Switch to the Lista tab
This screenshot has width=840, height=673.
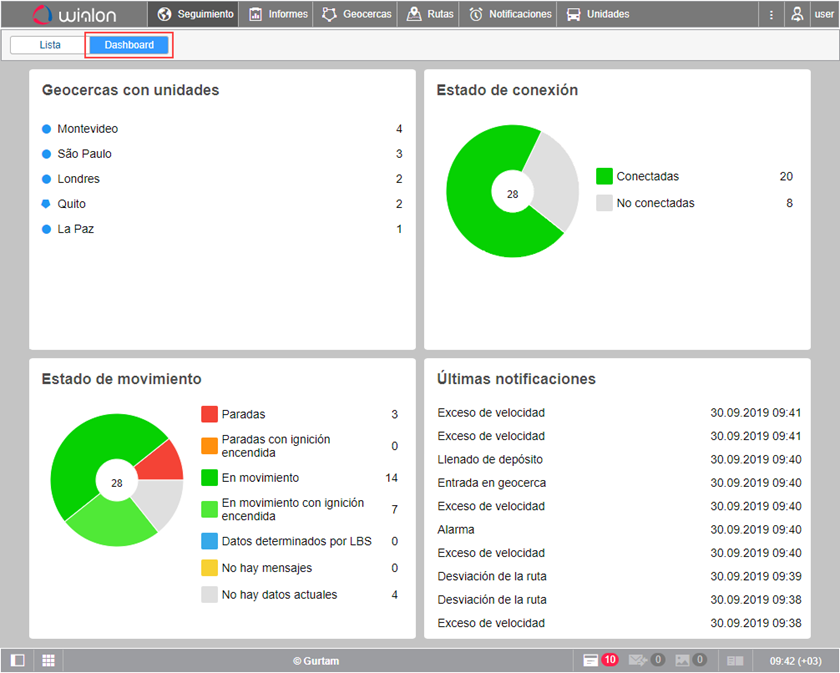click(x=47, y=45)
